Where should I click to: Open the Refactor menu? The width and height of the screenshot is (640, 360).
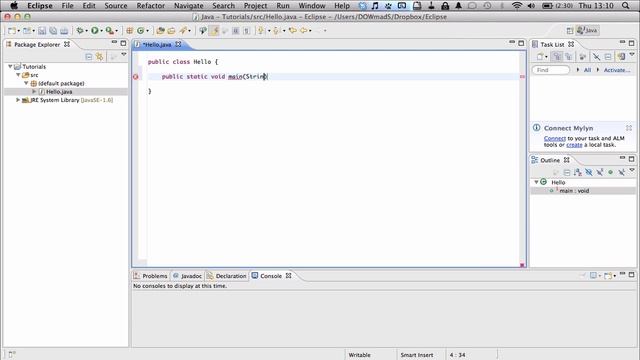[151, 6]
